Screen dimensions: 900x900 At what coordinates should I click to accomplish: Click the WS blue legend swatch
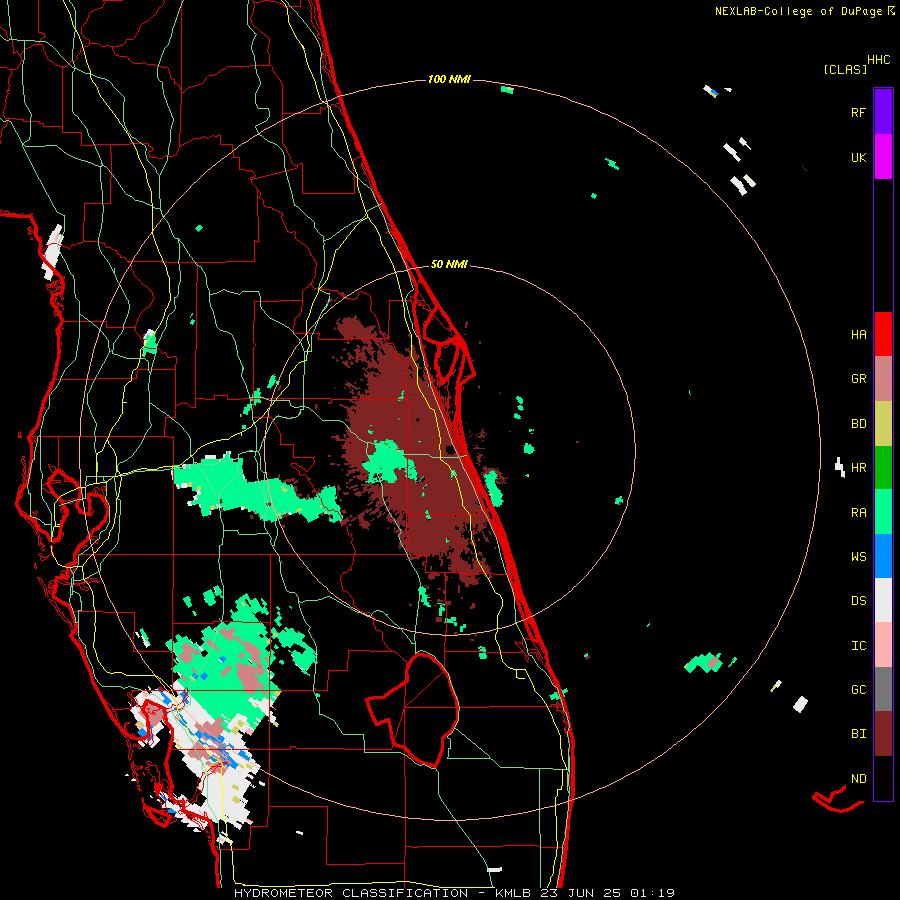pos(883,556)
